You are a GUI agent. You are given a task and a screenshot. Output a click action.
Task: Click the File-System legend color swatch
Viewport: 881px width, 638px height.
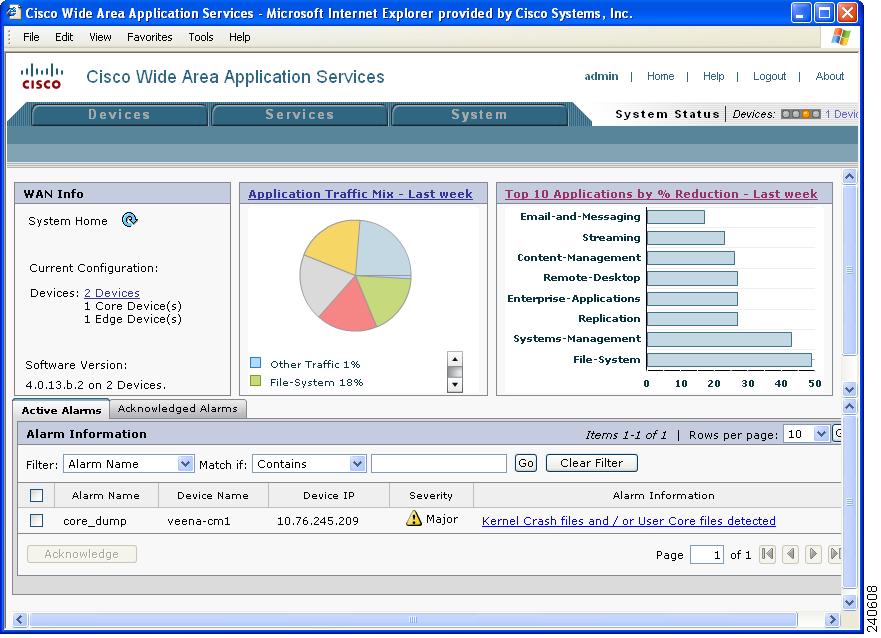pyautogui.click(x=256, y=381)
